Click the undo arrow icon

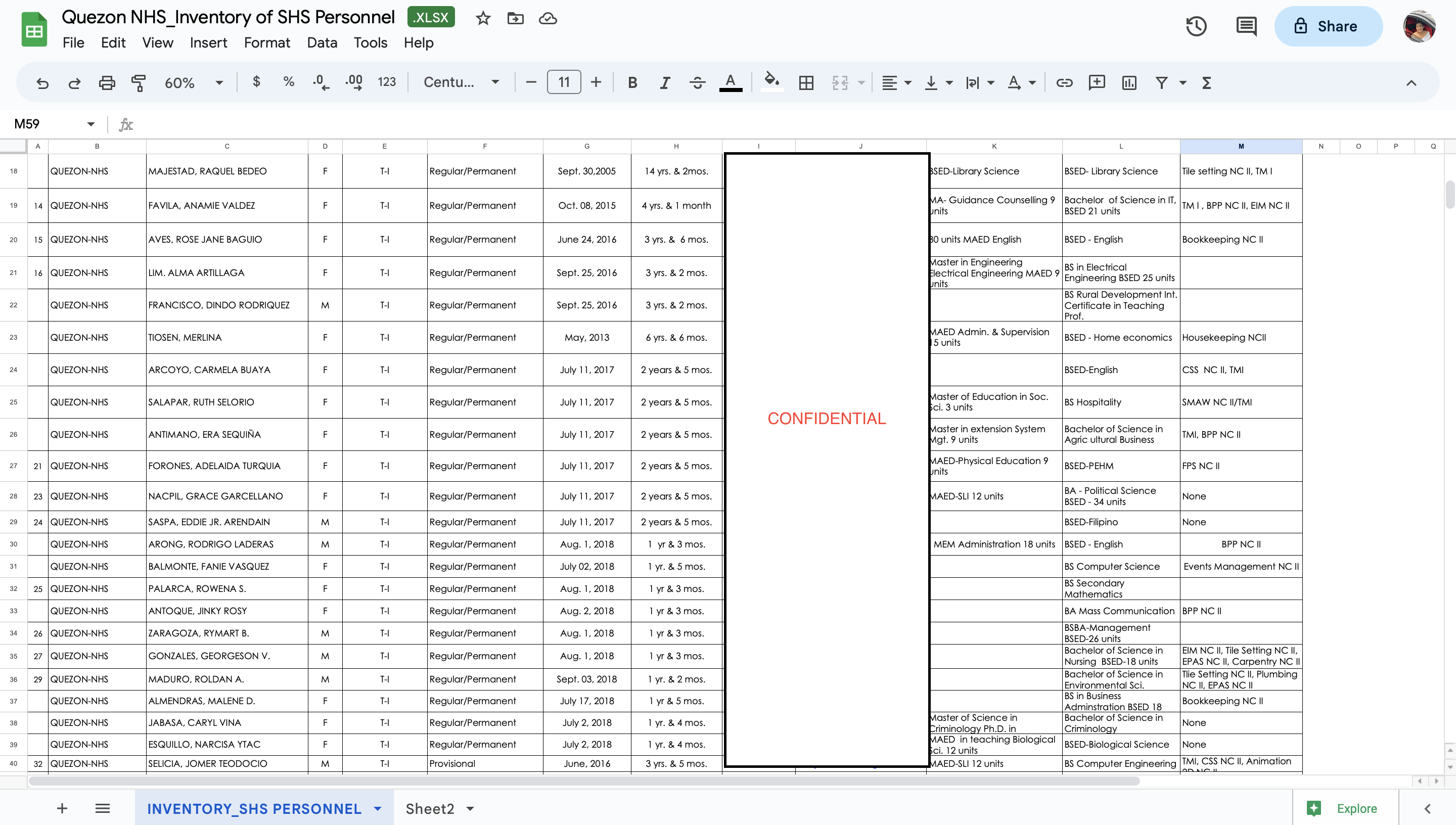click(x=42, y=83)
